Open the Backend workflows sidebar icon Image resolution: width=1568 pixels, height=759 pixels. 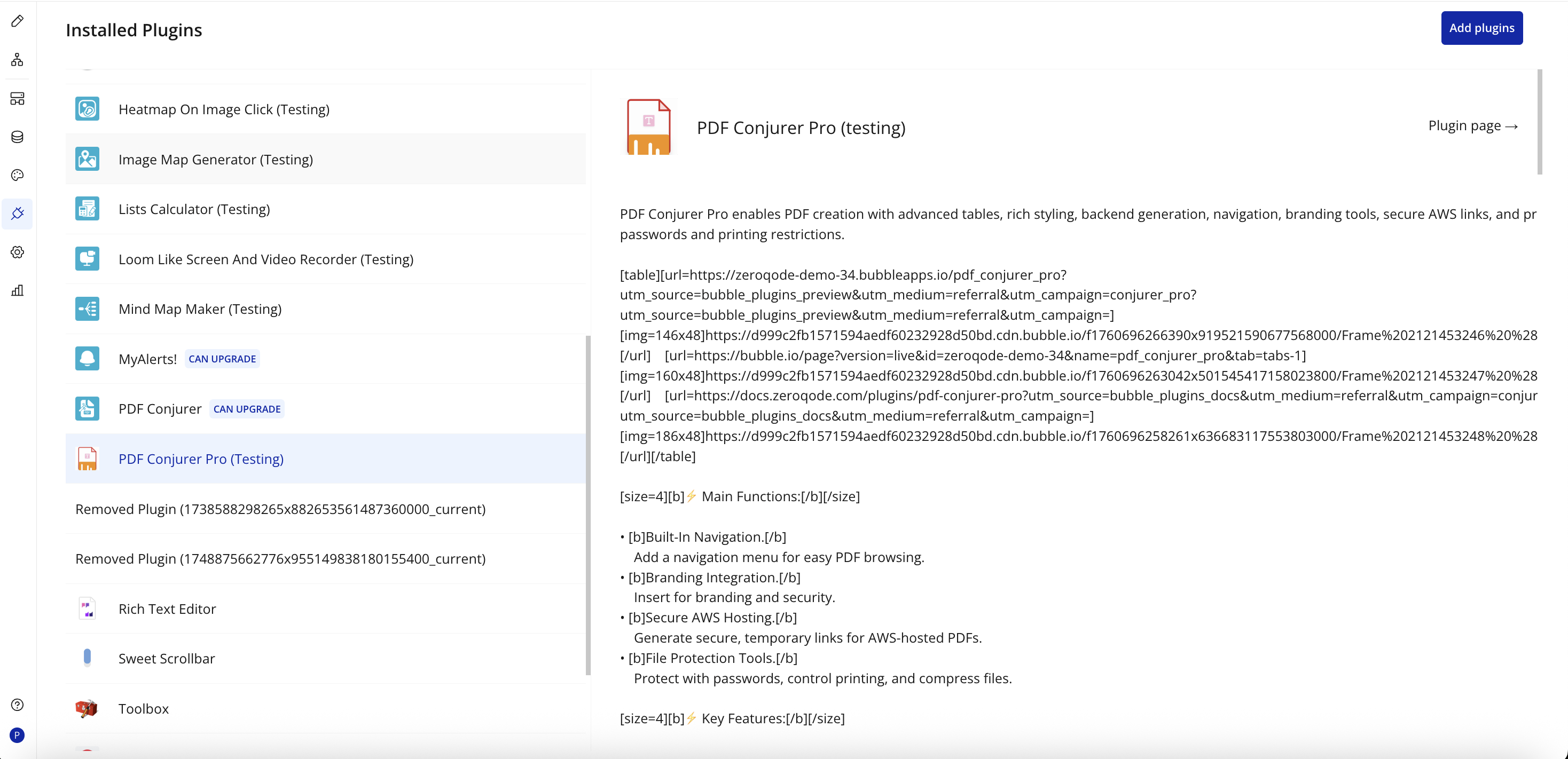(17, 99)
